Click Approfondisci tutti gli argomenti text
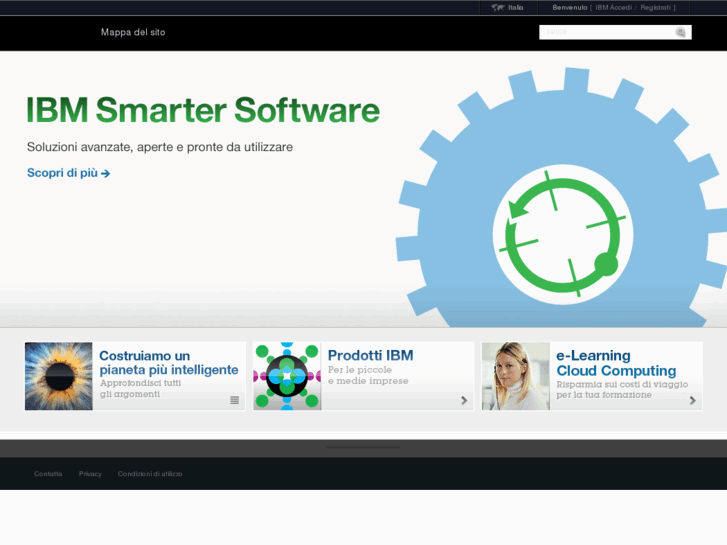The height and width of the screenshot is (545, 727). click(140, 389)
